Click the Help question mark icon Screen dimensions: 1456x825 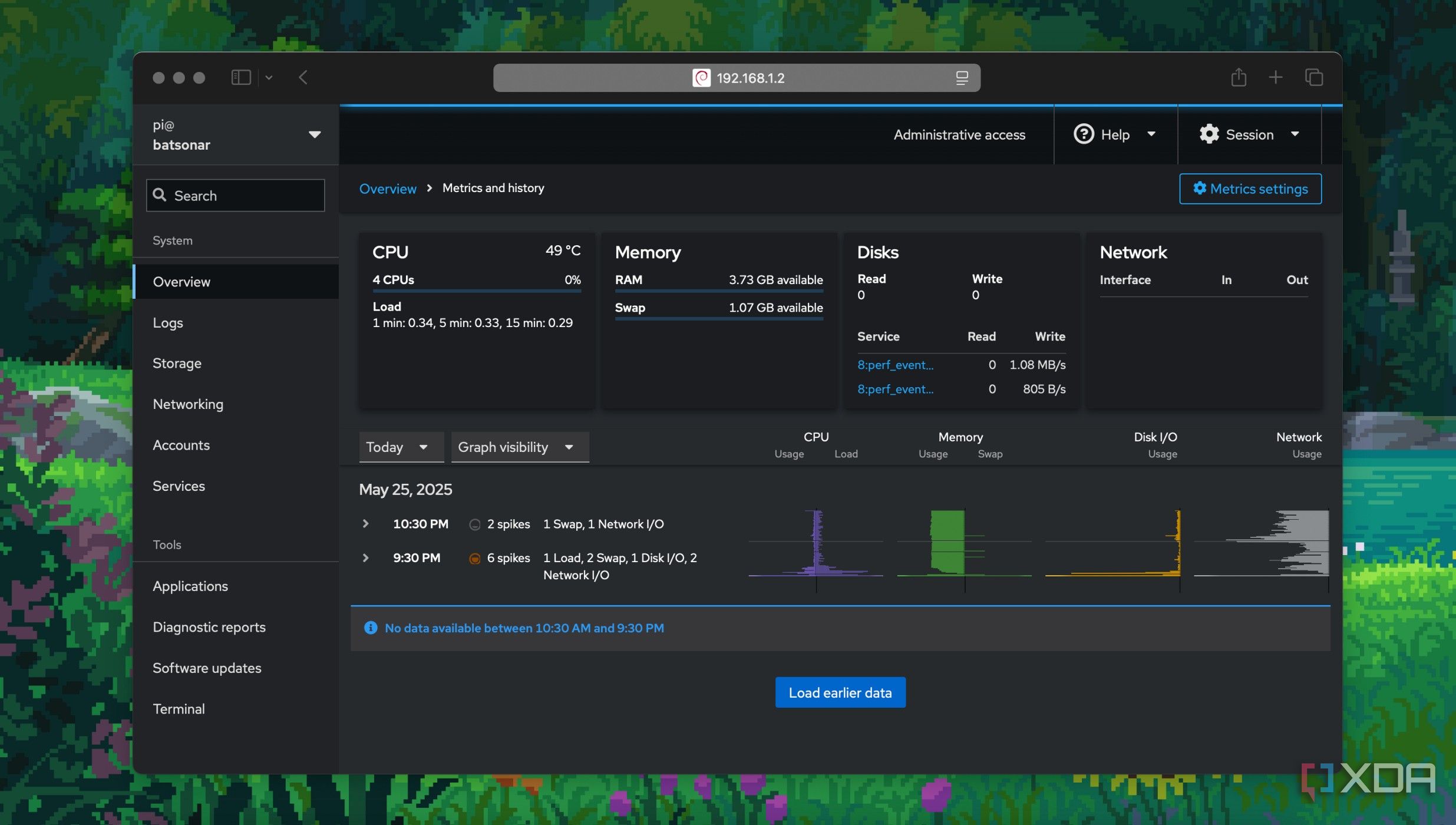pos(1084,134)
